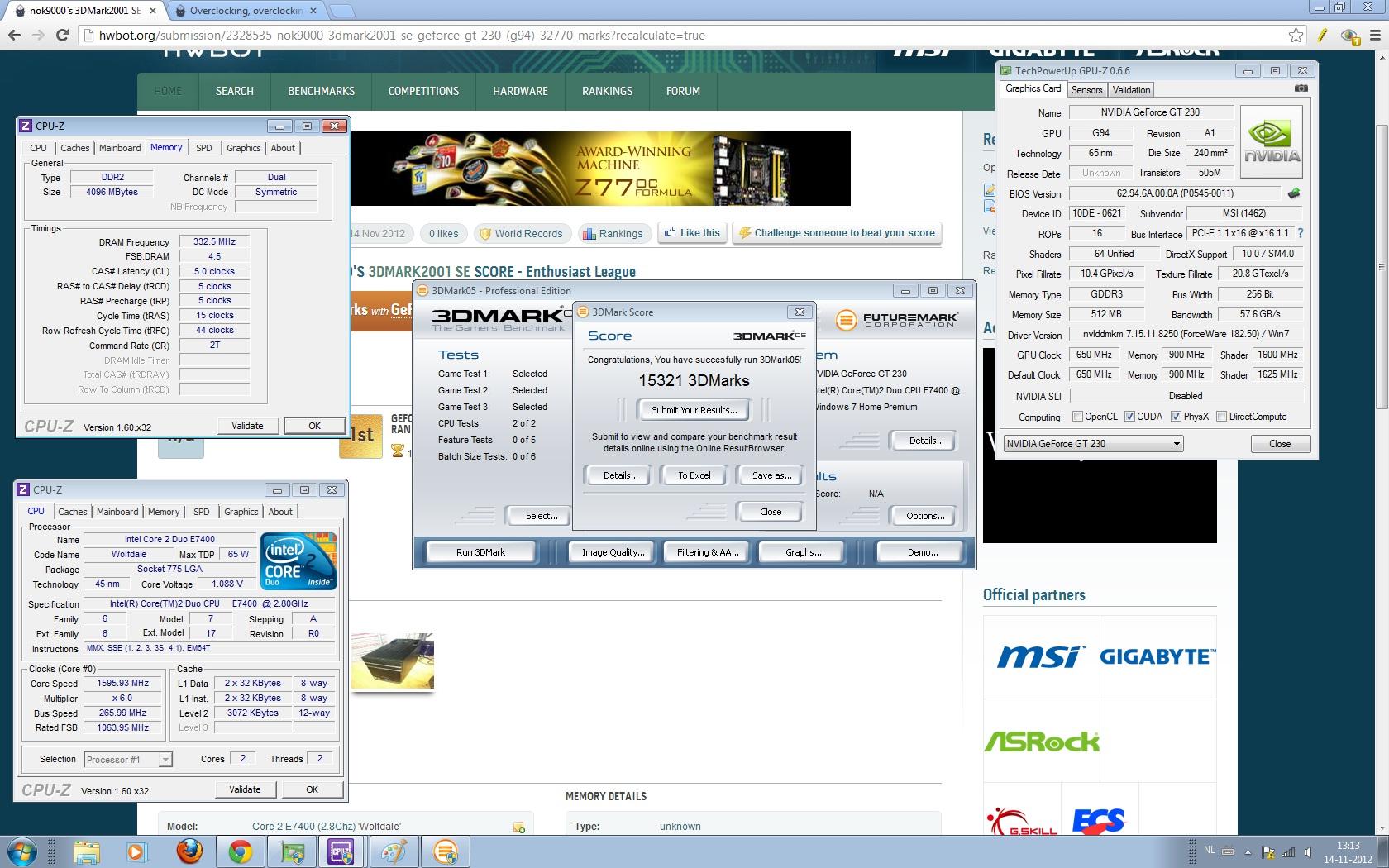The width and height of the screenshot is (1389, 868).
Task: Click the Like this button
Action: 693,233
